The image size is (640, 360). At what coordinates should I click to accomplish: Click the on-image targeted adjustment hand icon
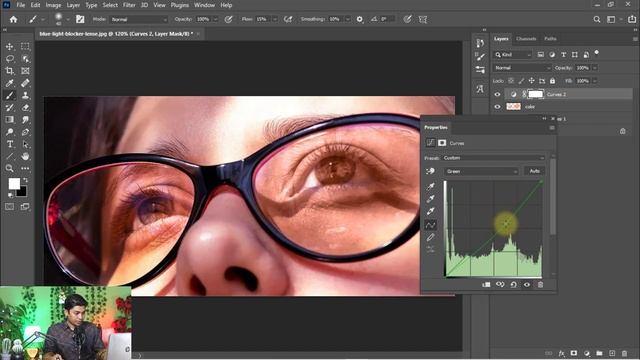point(430,171)
